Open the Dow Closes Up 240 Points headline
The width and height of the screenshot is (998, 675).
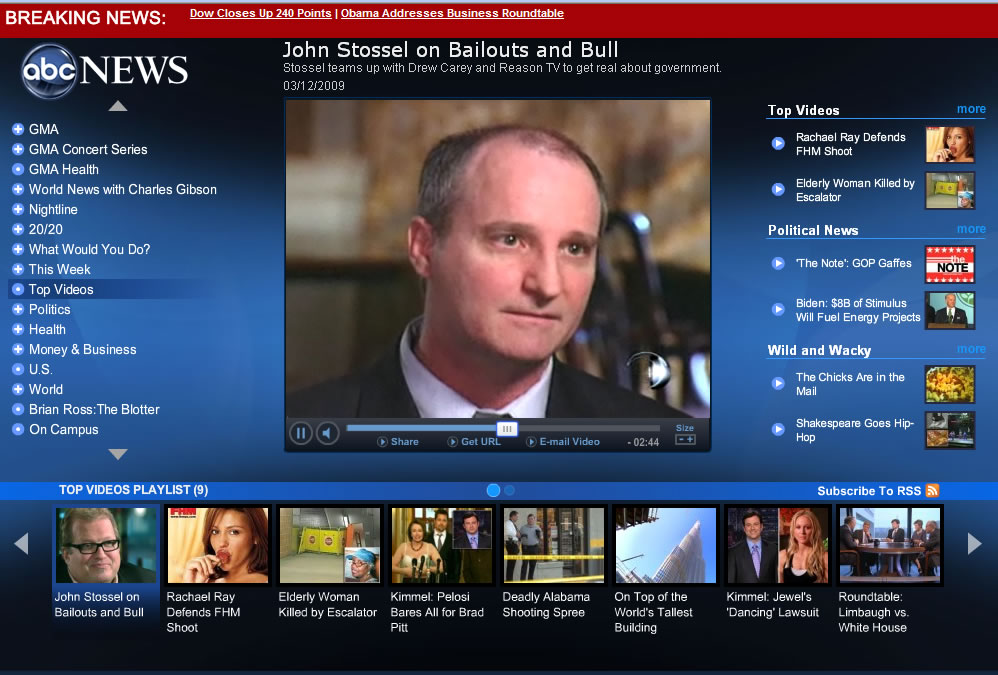260,13
